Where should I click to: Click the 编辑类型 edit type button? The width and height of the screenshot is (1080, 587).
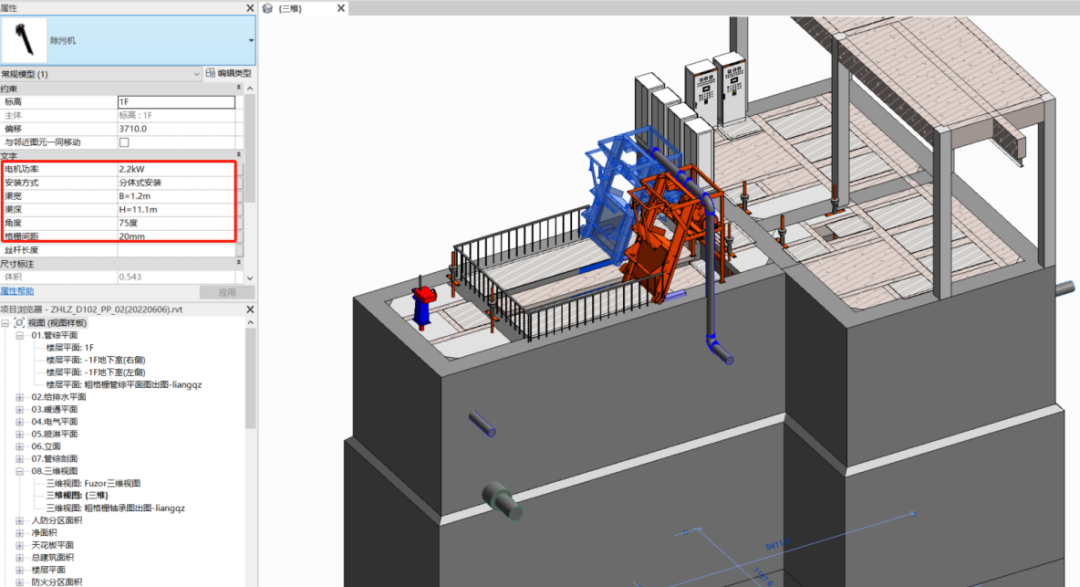pyautogui.click(x=228, y=74)
